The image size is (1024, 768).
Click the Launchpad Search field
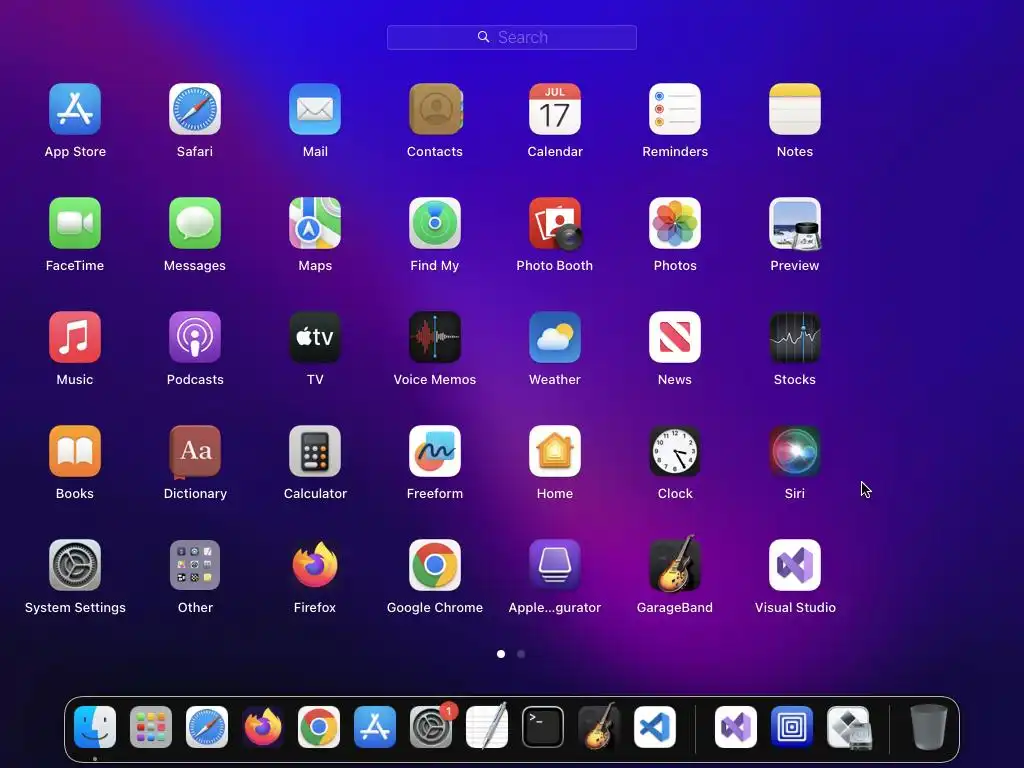click(x=511, y=37)
